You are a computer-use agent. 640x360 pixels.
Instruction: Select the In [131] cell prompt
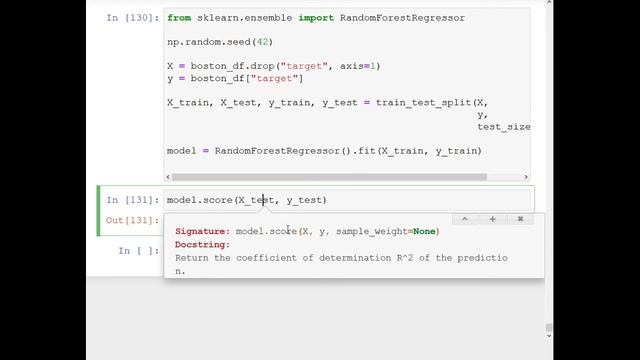tap(132, 200)
